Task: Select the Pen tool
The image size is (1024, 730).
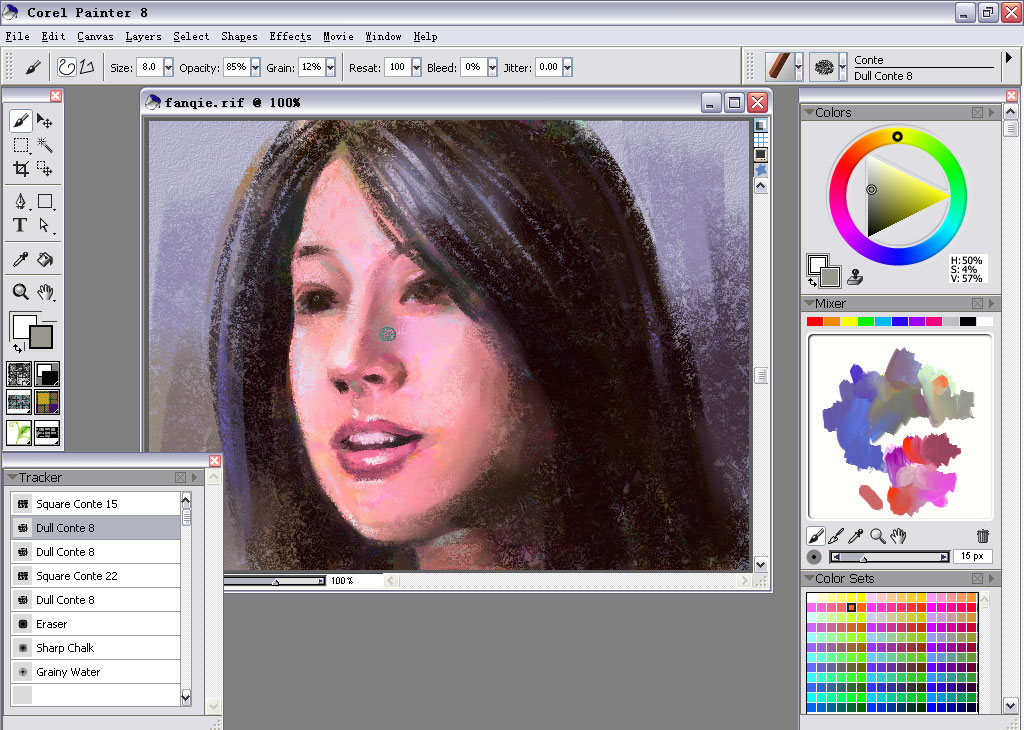Action: (x=20, y=201)
